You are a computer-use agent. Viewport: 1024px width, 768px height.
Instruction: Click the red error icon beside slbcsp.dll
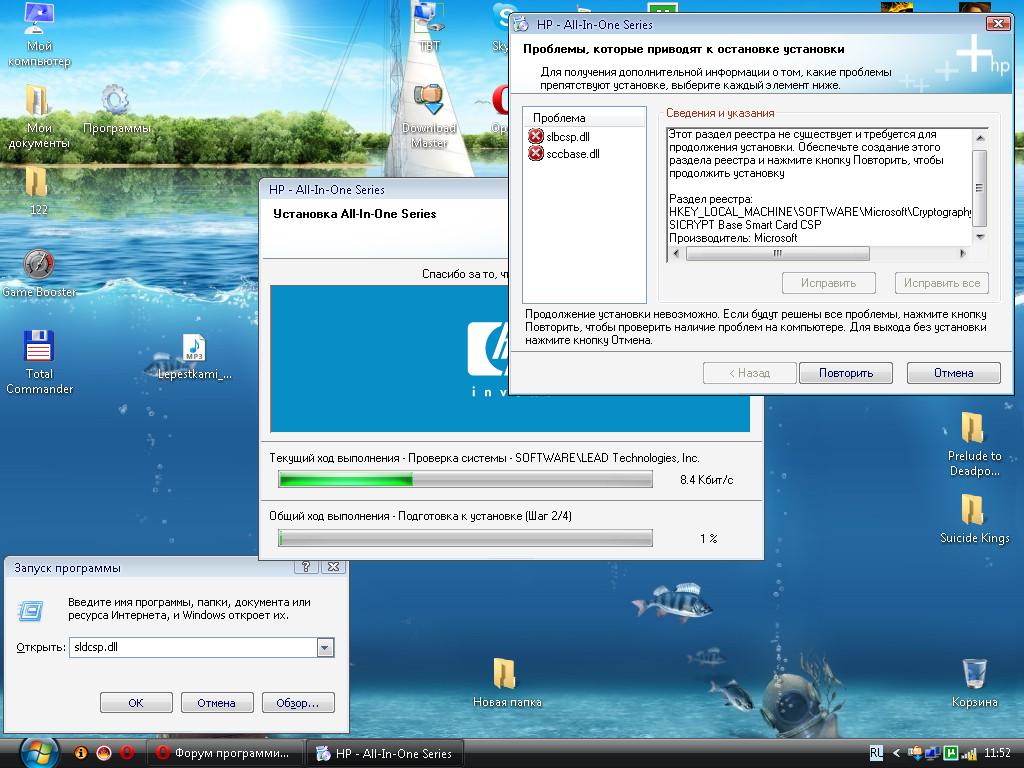536,136
